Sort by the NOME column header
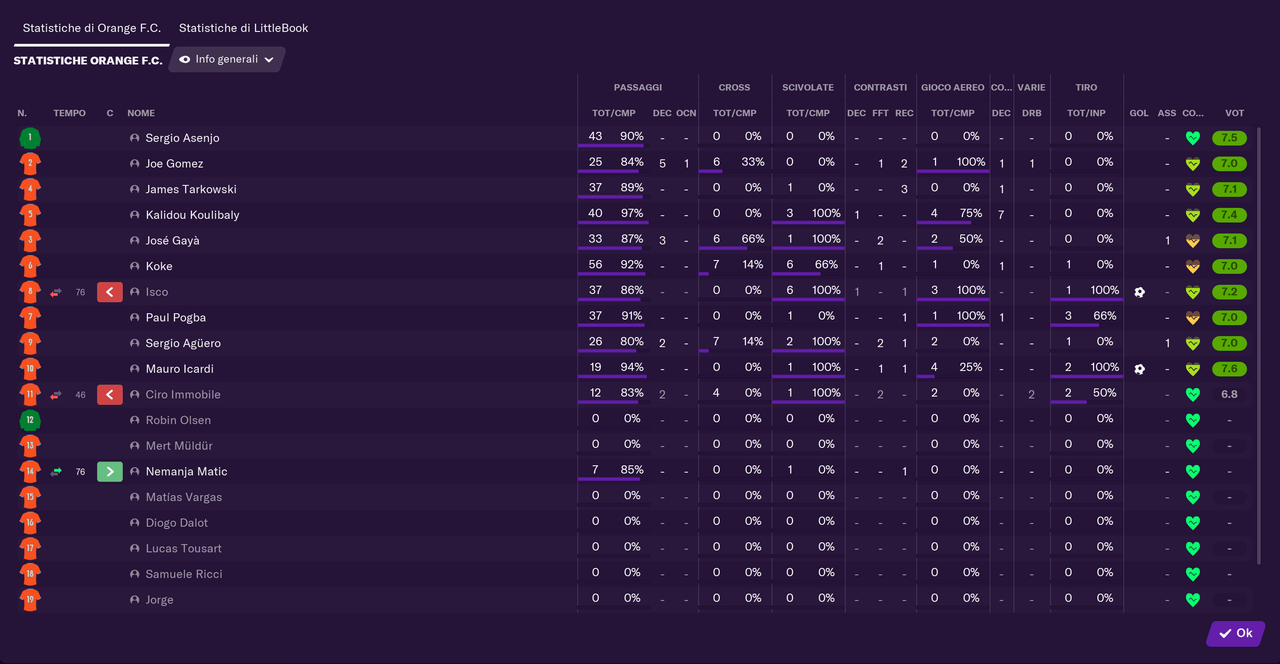This screenshot has height=664, width=1280. (x=141, y=113)
